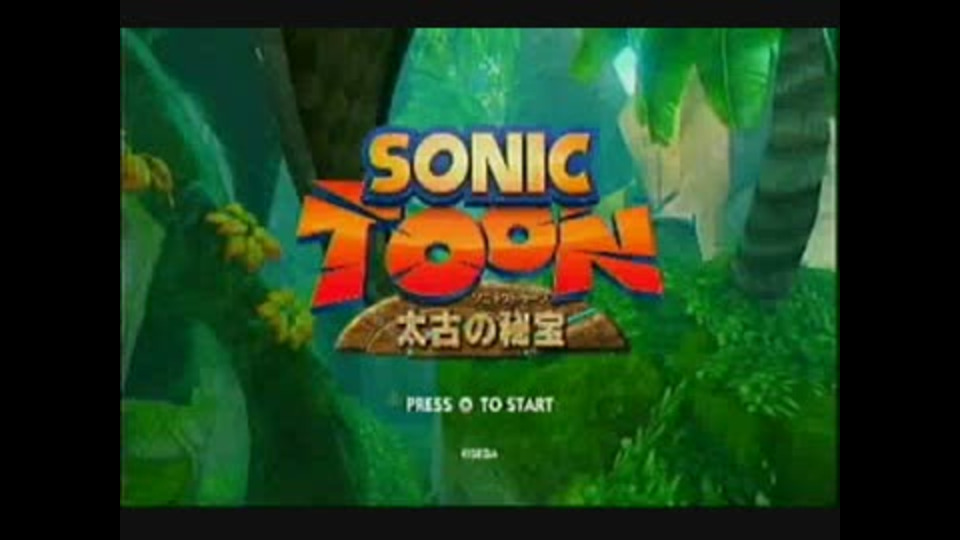The height and width of the screenshot is (540, 960).
Task: Click the TO START text
Action: tap(516, 405)
